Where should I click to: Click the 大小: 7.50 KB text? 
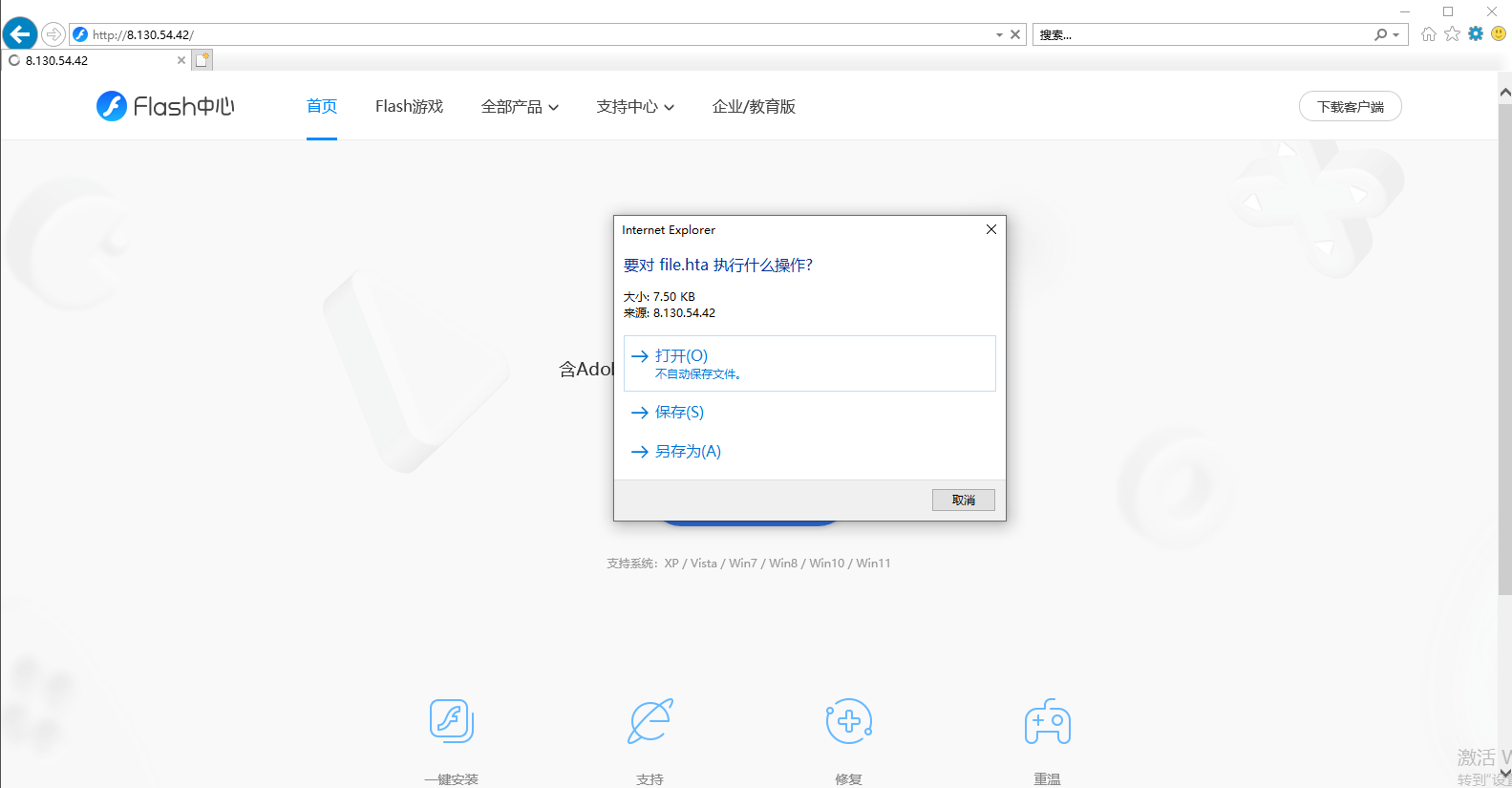pyautogui.click(x=659, y=297)
